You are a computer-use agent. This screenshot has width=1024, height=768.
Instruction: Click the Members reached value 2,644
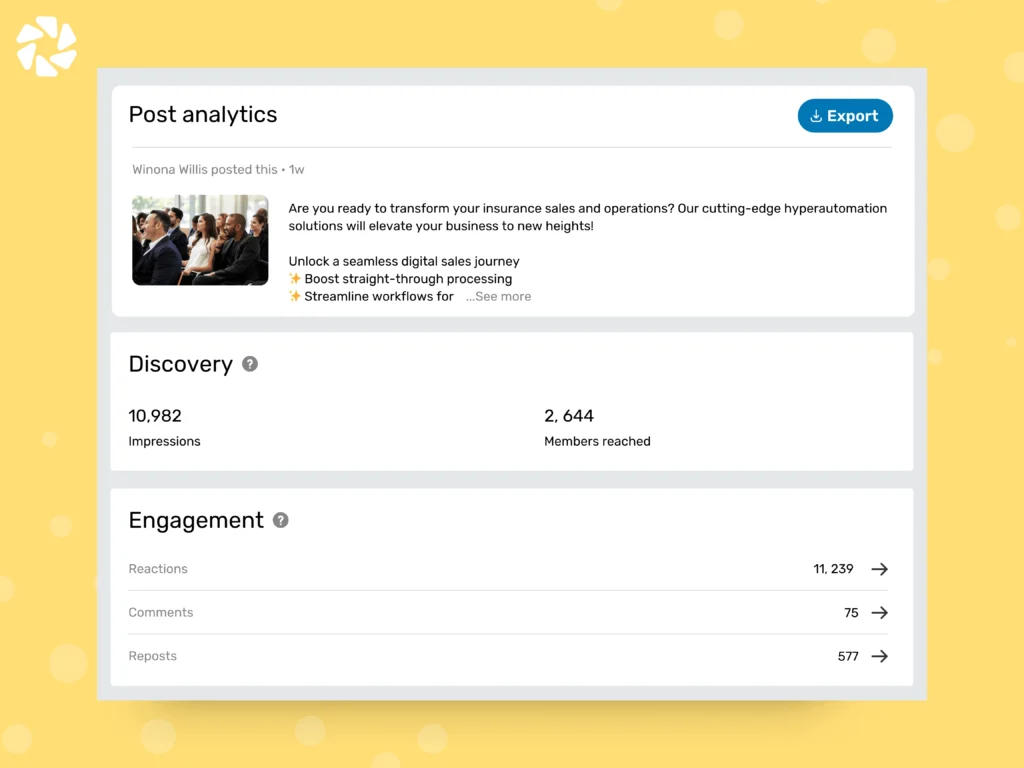coord(568,416)
